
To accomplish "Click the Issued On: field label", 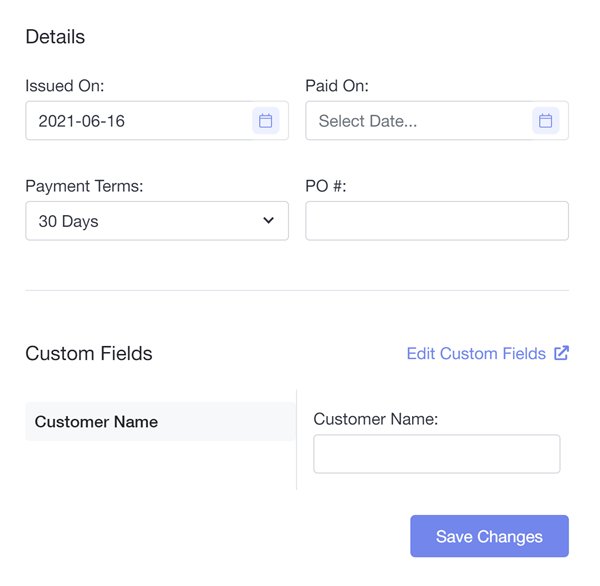I will [65, 86].
